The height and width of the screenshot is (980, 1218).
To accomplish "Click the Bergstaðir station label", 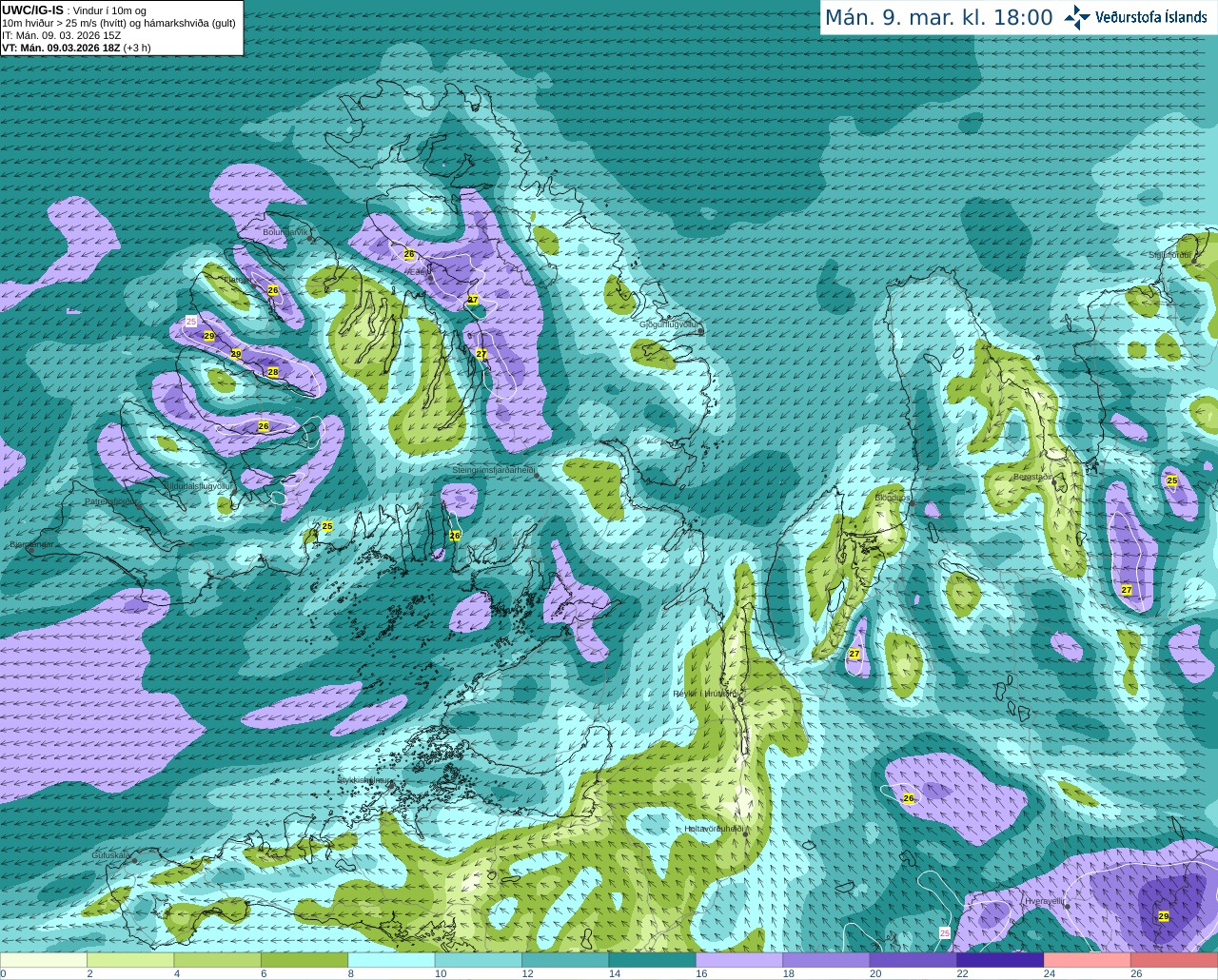I will pos(1032,477).
